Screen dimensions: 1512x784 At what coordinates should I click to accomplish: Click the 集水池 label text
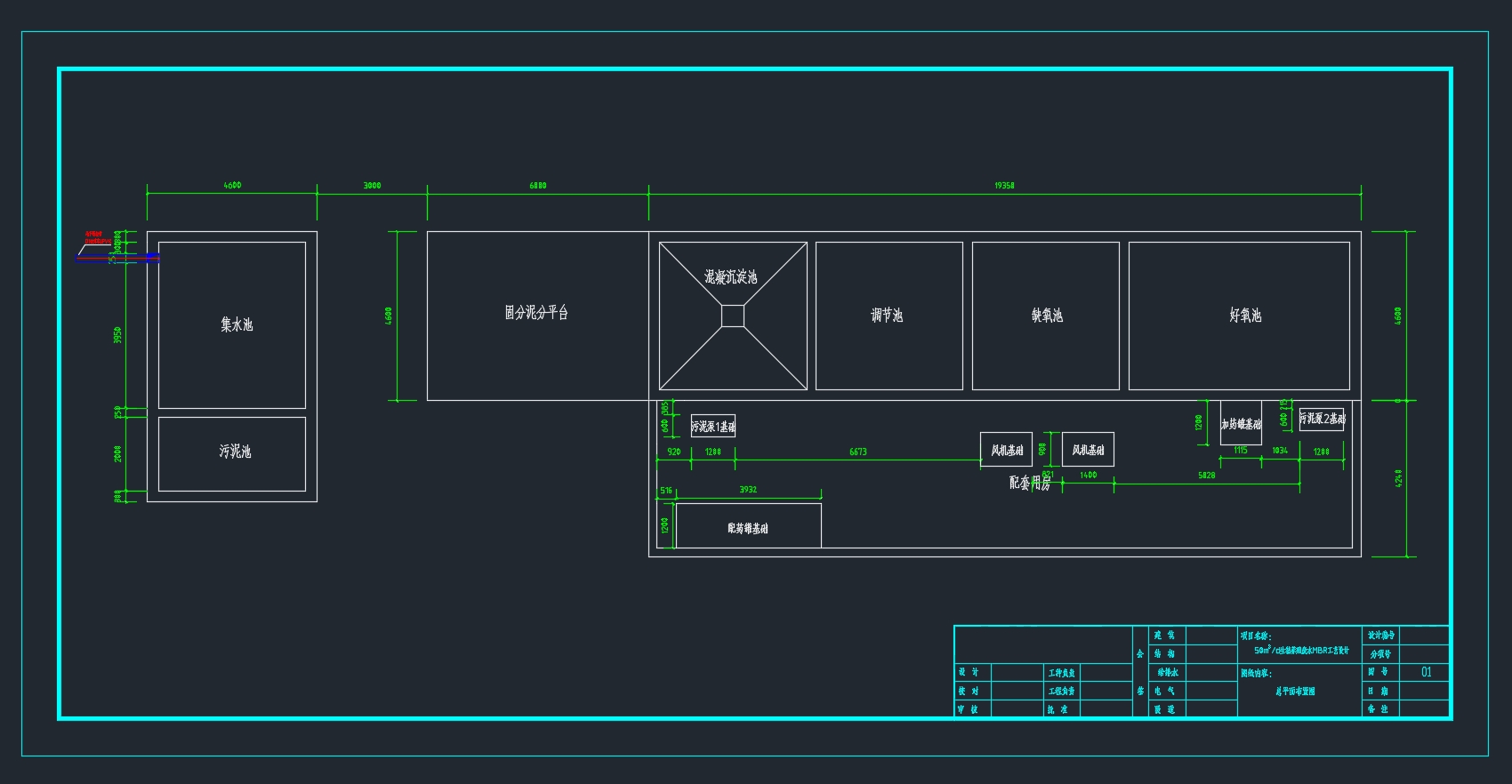point(237,325)
